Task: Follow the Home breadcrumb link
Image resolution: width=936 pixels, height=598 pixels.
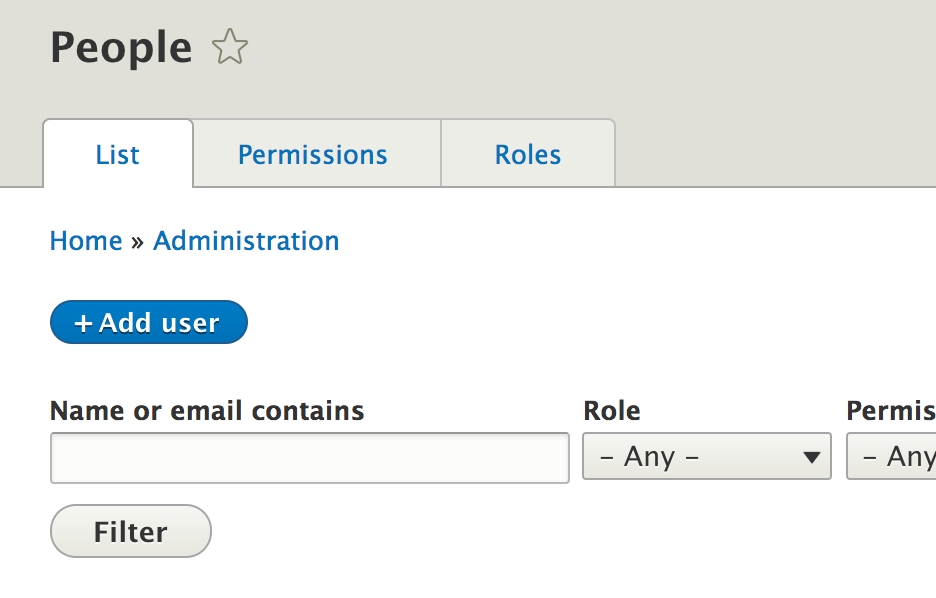Action: click(86, 241)
